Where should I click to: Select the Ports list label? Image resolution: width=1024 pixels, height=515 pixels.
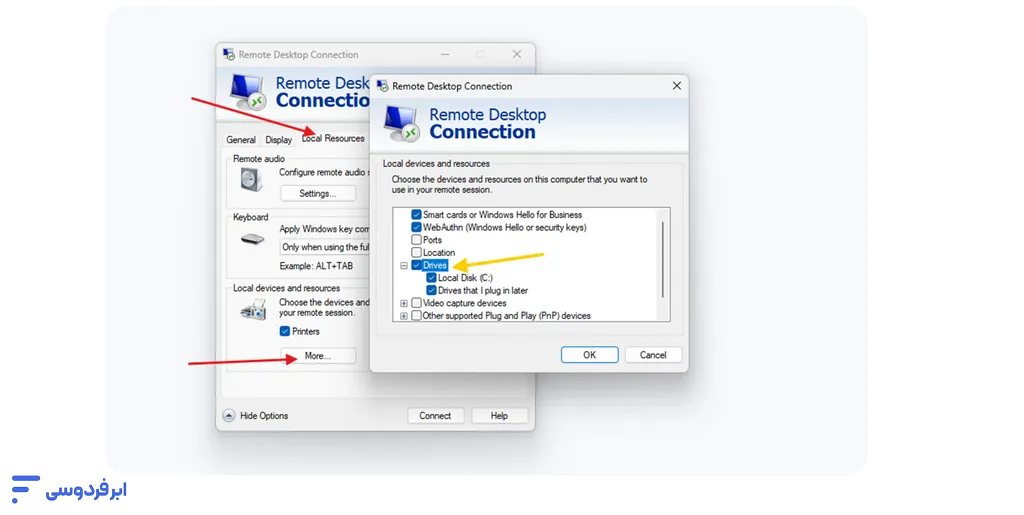[432, 240]
